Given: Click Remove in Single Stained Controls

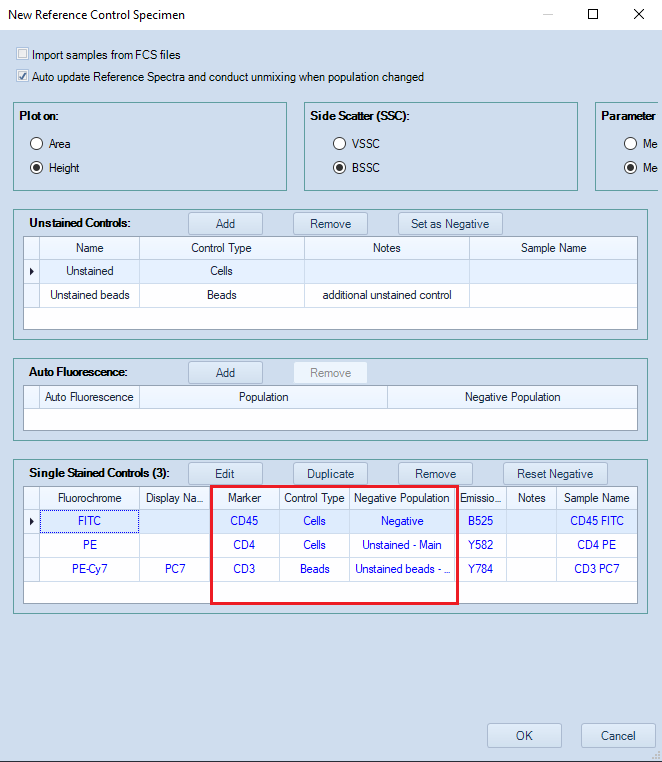Looking at the screenshot, I should pyautogui.click(x=436, y=473).
